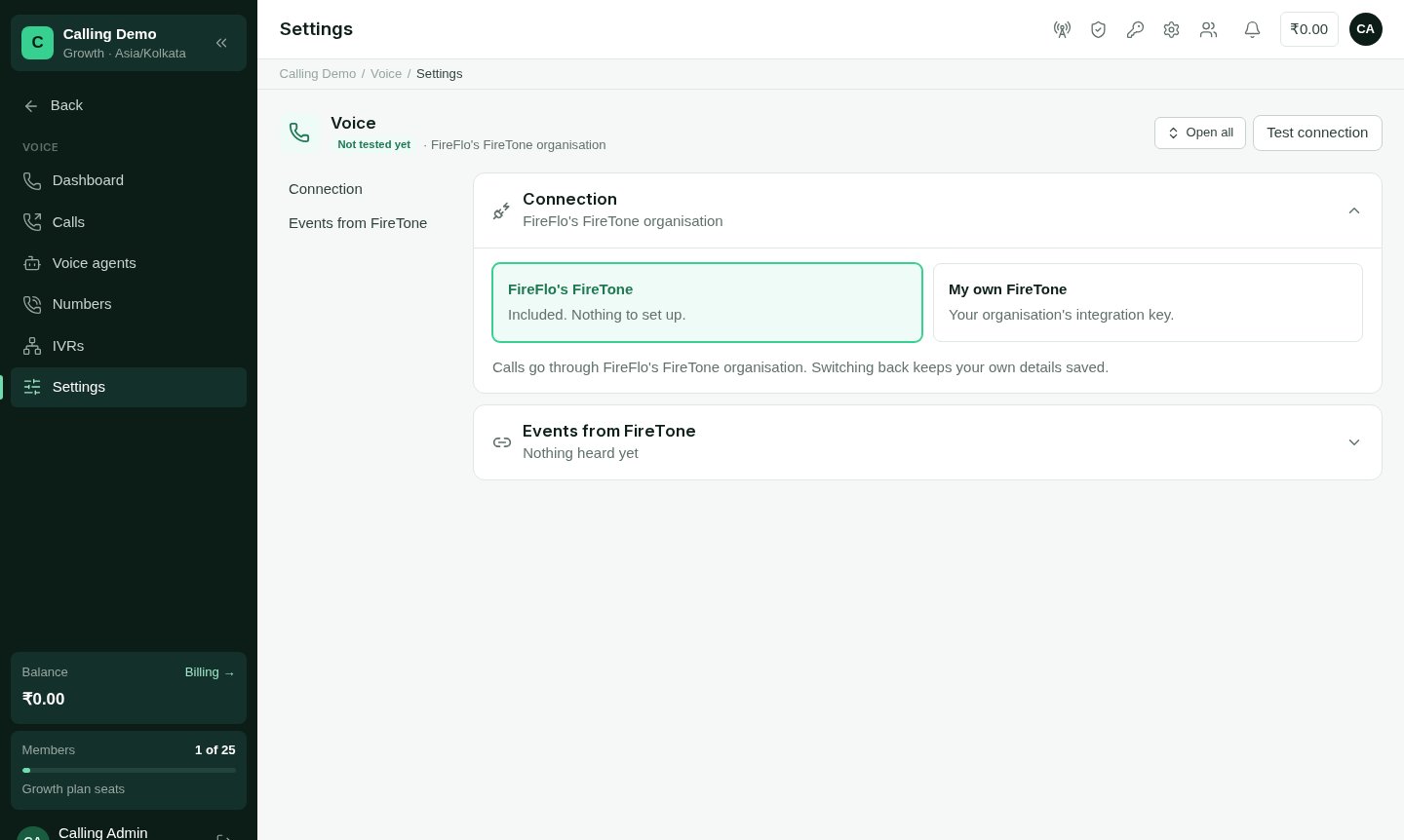
Task: Click Calling Demo breadcrumb link
Action: (x=318, y=74)
